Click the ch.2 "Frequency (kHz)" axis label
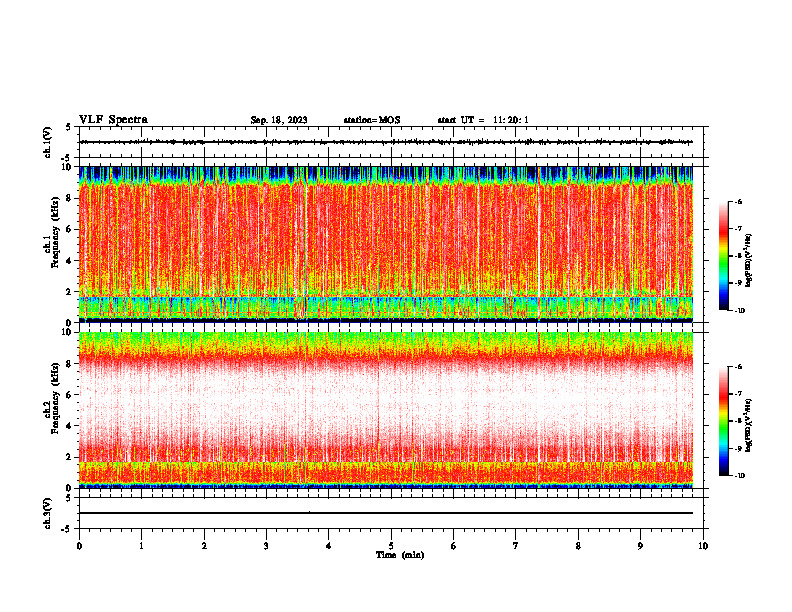The width and height of the screenshot is (792, 612). pos(55,397)
